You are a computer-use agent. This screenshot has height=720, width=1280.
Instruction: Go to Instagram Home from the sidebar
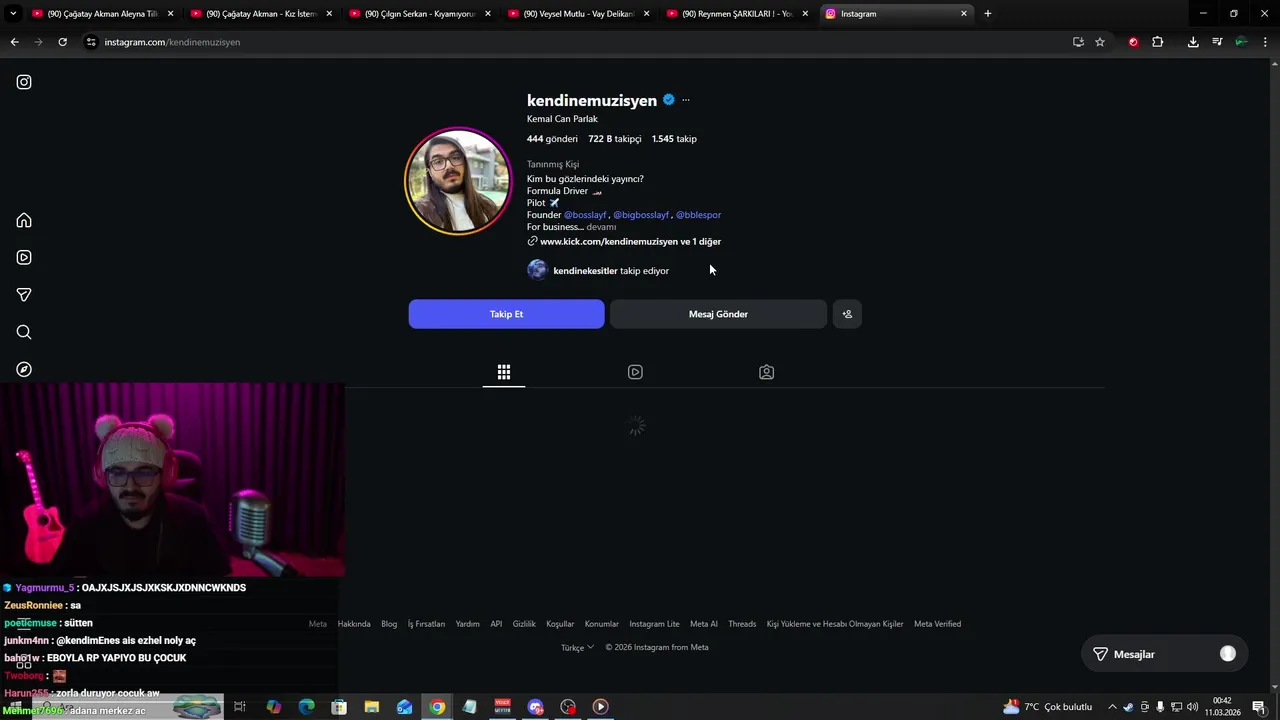pos(24,220)
